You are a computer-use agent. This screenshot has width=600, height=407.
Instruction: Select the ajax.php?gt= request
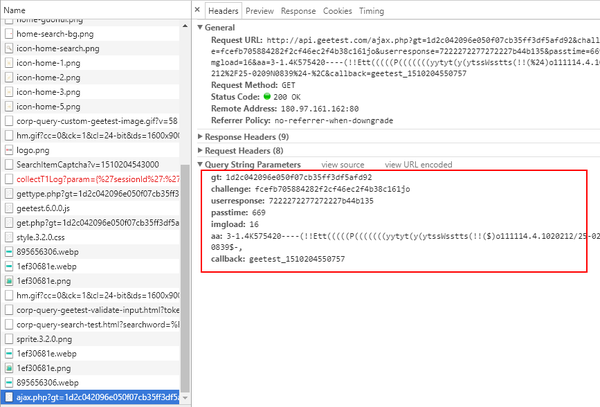[90, 397]
